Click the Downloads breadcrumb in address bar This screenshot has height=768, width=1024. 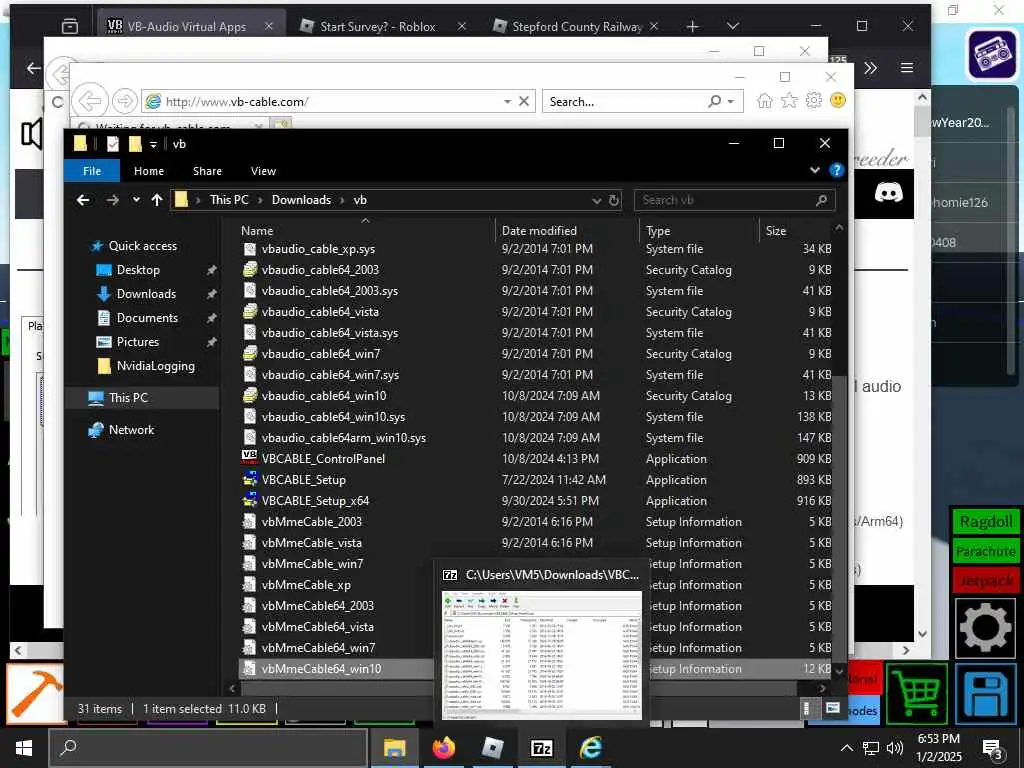pyautogui.click(x=301, y=200)
